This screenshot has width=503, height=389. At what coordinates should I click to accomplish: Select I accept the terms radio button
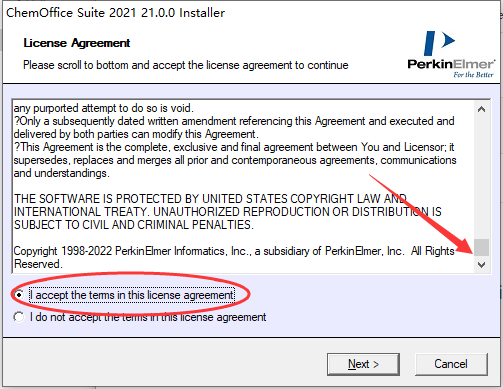click(19, 295)
